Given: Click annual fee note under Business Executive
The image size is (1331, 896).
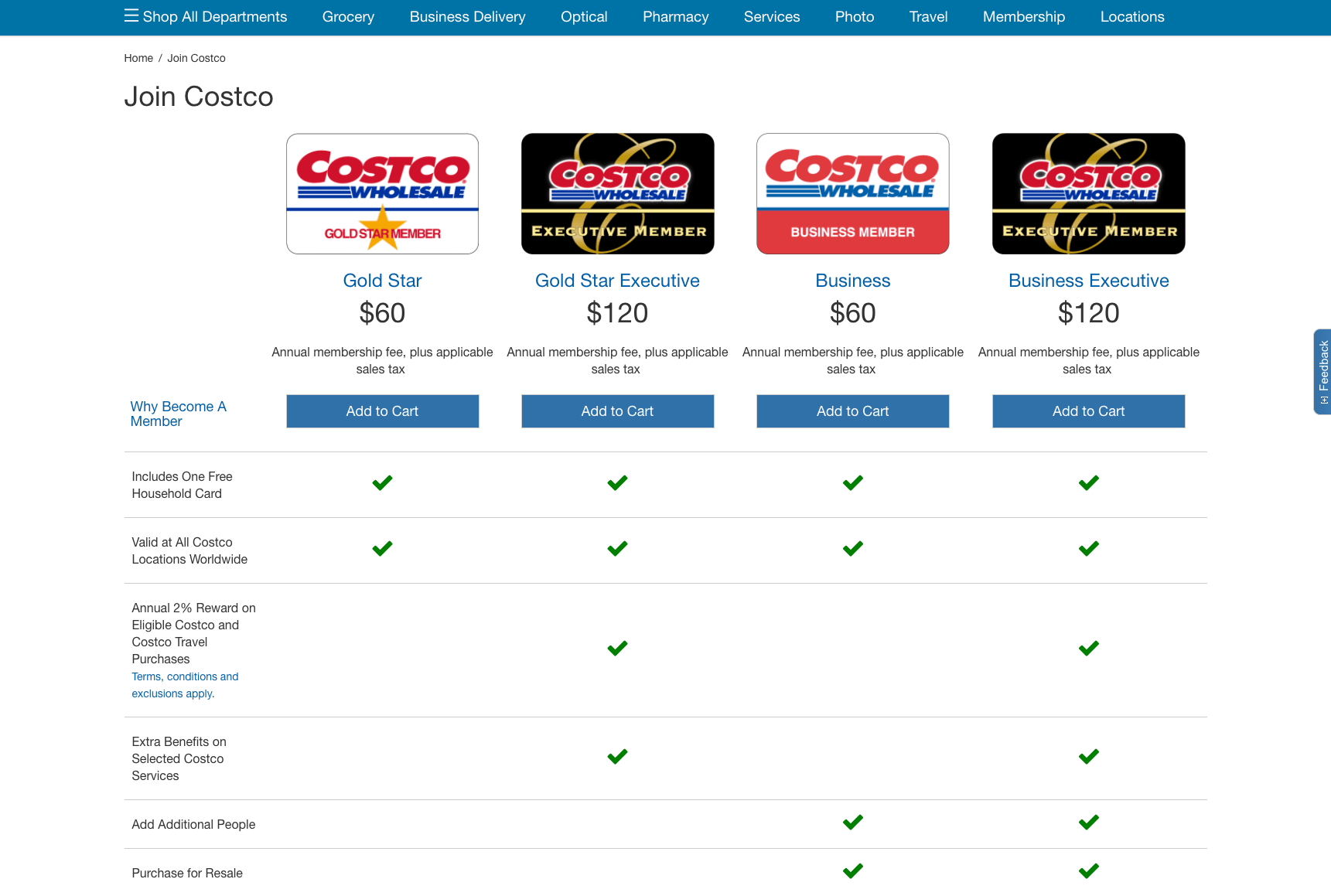Looking at the screenshot, I should point(1088,361).
